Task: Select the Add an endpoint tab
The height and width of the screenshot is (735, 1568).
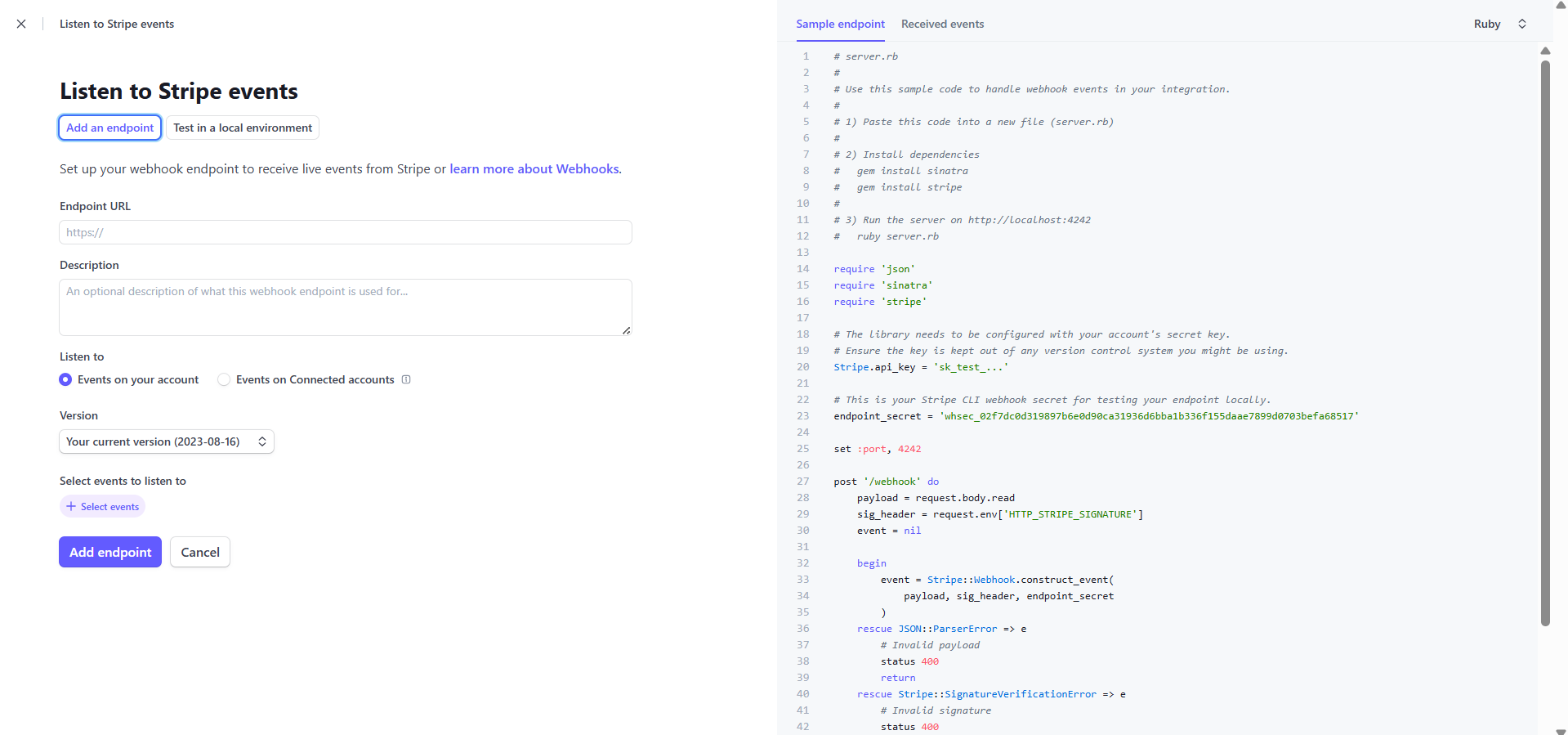Action: click(x=110, y=128)
